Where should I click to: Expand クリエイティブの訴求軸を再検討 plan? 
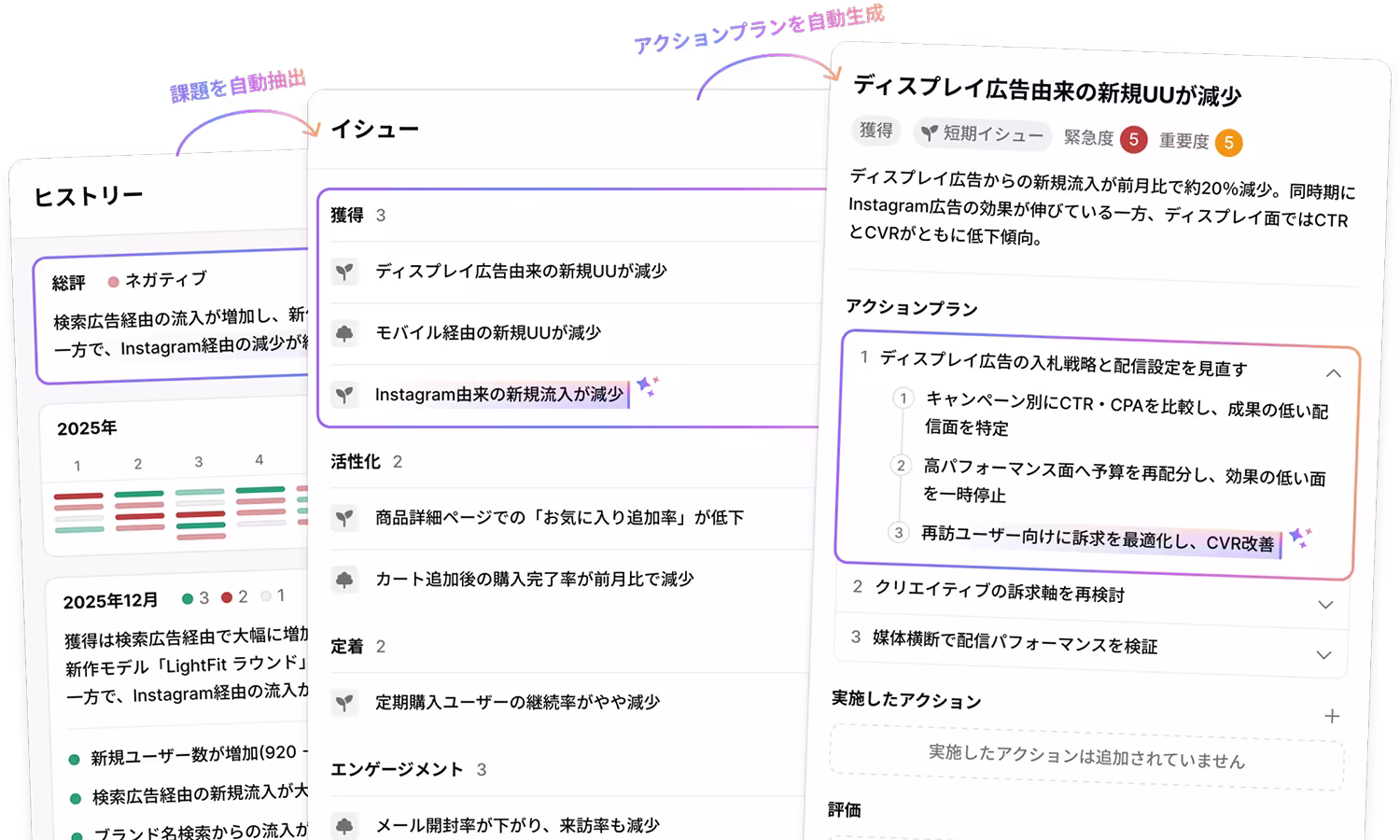tap(1325, 605)
